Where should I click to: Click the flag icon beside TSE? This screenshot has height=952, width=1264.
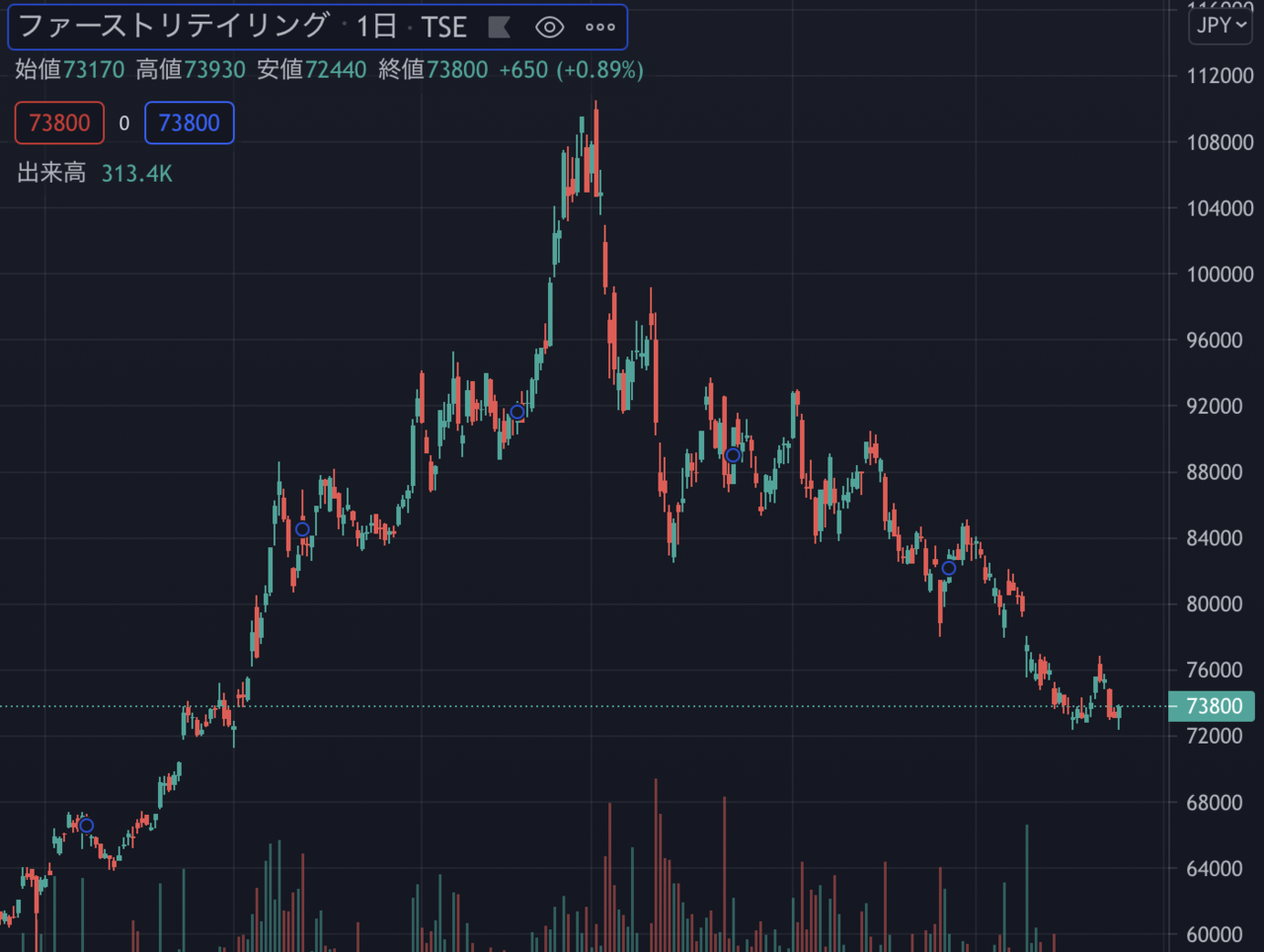[x=500, y=27]
